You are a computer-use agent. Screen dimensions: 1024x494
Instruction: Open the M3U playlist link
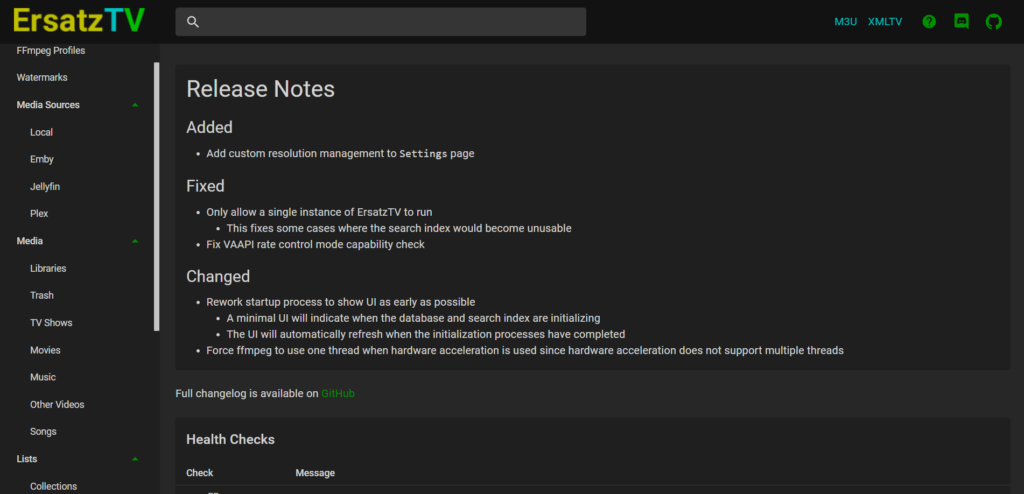[845, 22]
